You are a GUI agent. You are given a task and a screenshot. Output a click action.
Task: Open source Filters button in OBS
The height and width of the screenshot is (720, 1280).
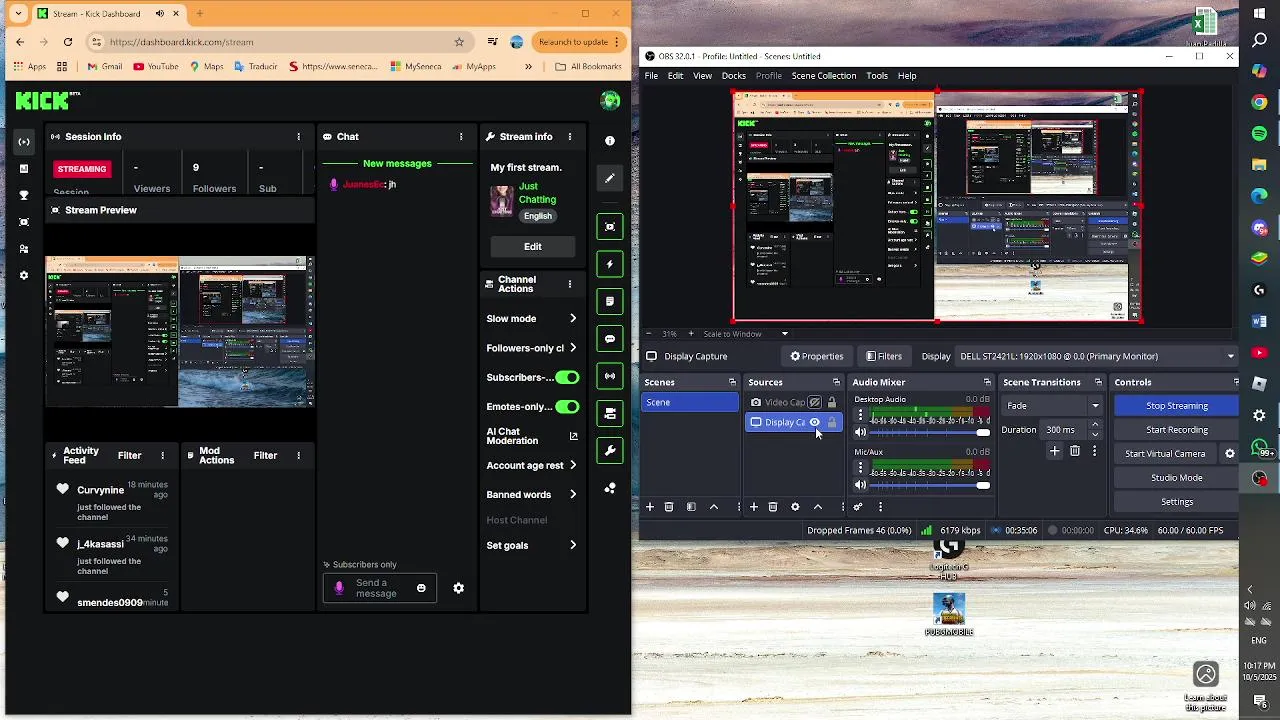[x=884, y=356]
